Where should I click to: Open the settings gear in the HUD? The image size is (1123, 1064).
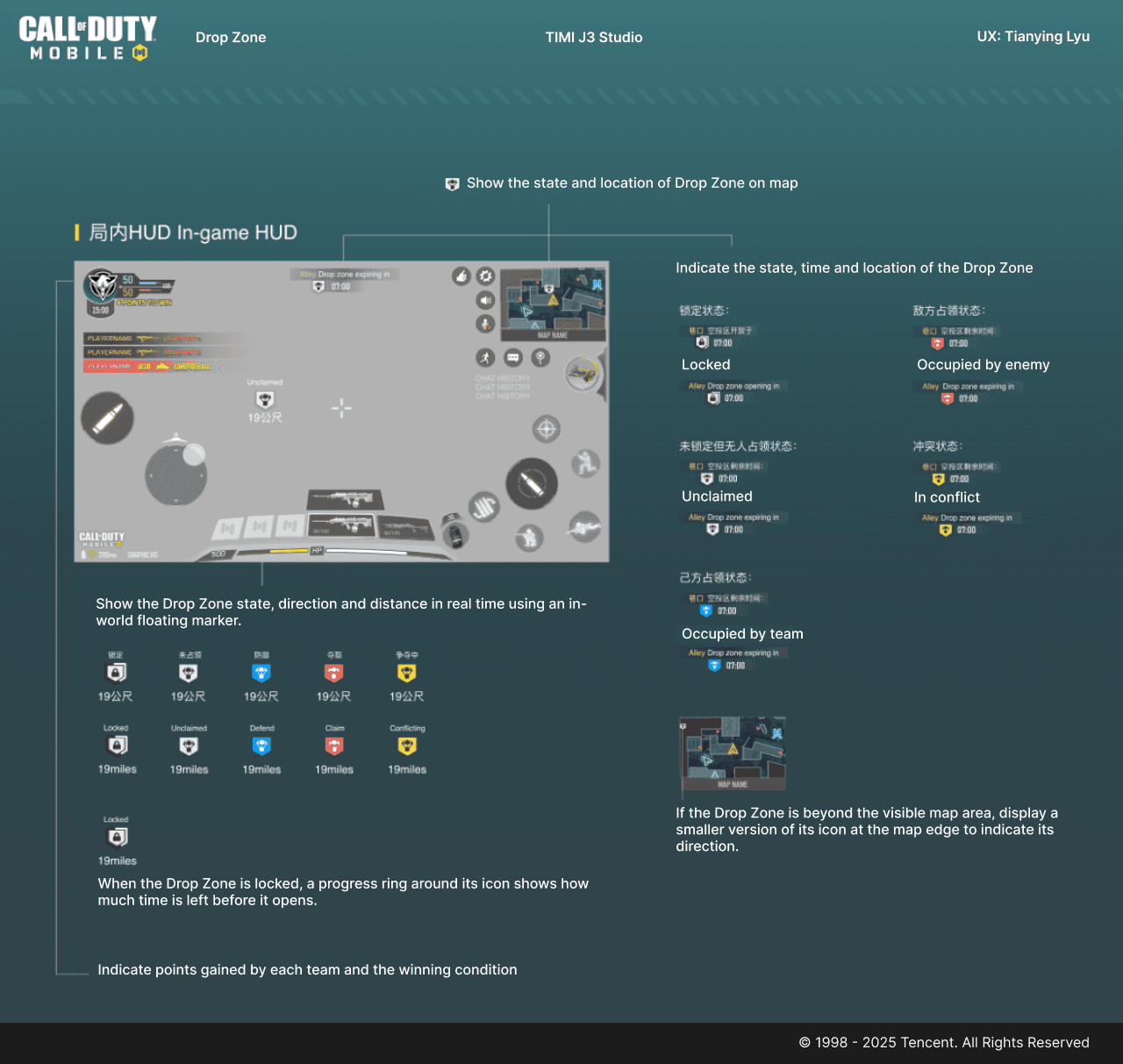click(486, 276)
